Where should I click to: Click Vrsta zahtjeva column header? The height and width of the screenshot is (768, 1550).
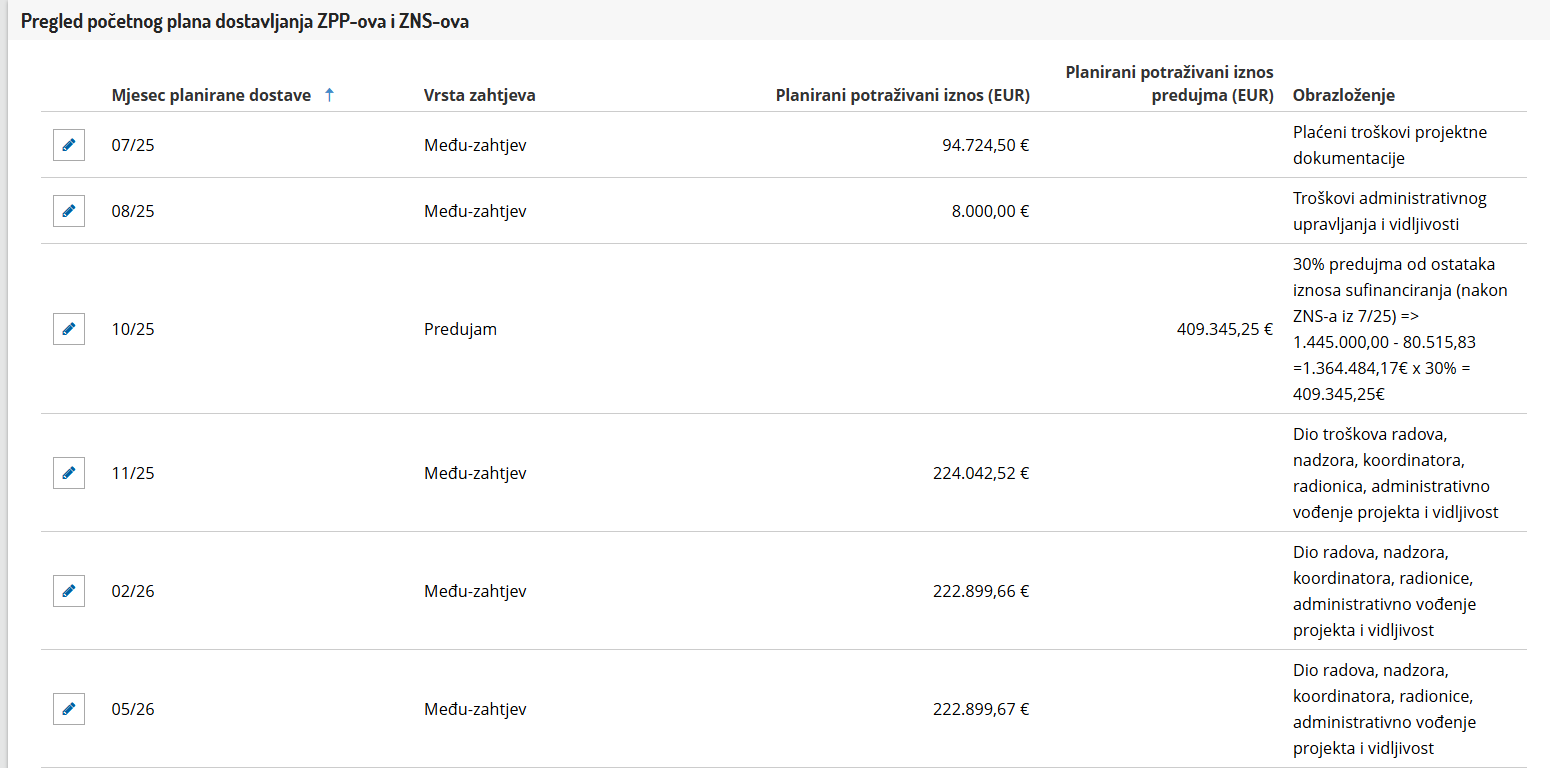tap(479, 95)
